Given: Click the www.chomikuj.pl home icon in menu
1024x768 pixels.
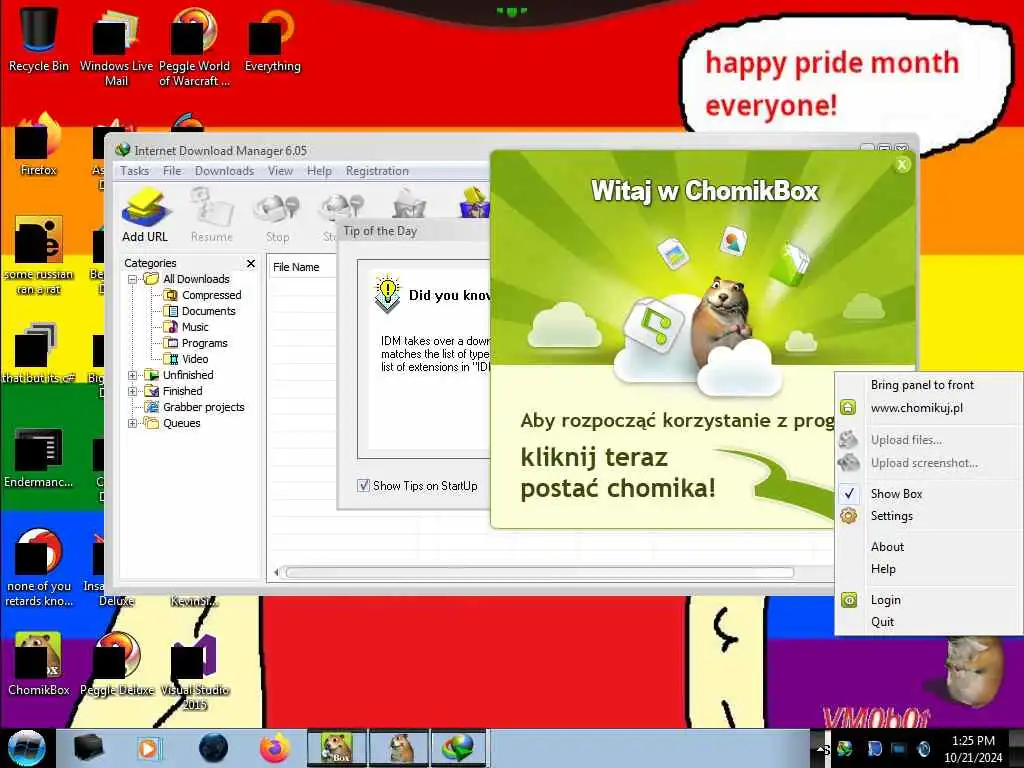Looking at the screenshot, I should point(848,408).
